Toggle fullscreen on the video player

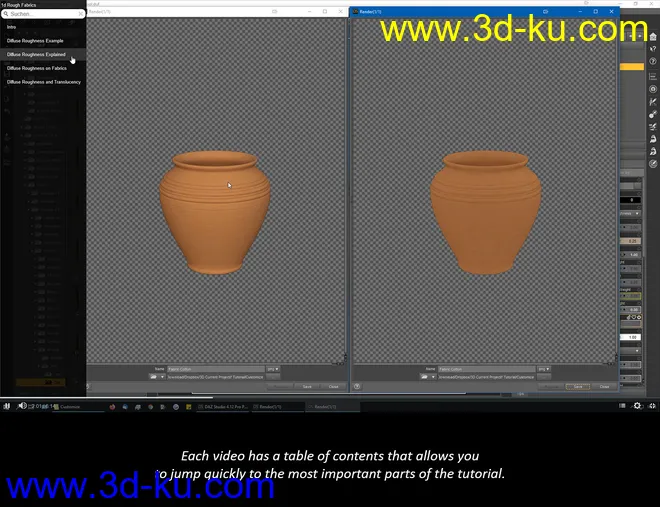coord(652,405)
